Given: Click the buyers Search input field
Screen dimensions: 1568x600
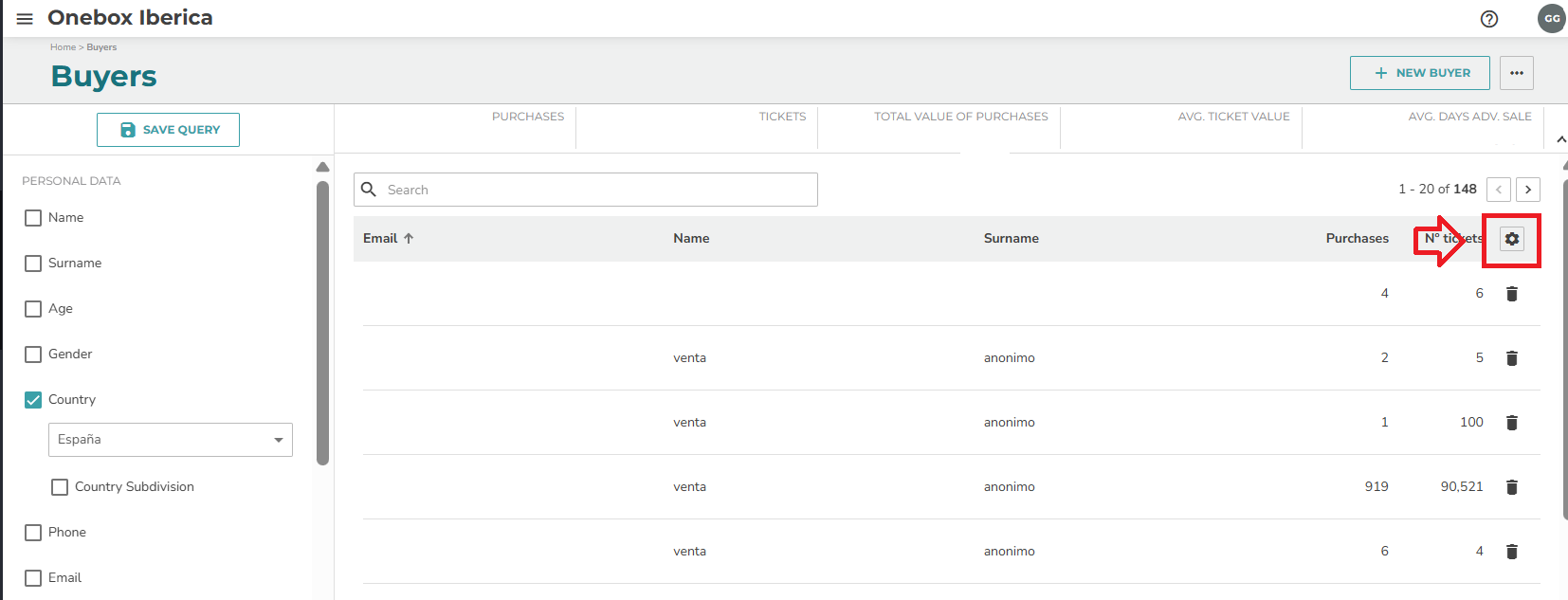Looking at the screenshot, I should (x=597, y=190).
